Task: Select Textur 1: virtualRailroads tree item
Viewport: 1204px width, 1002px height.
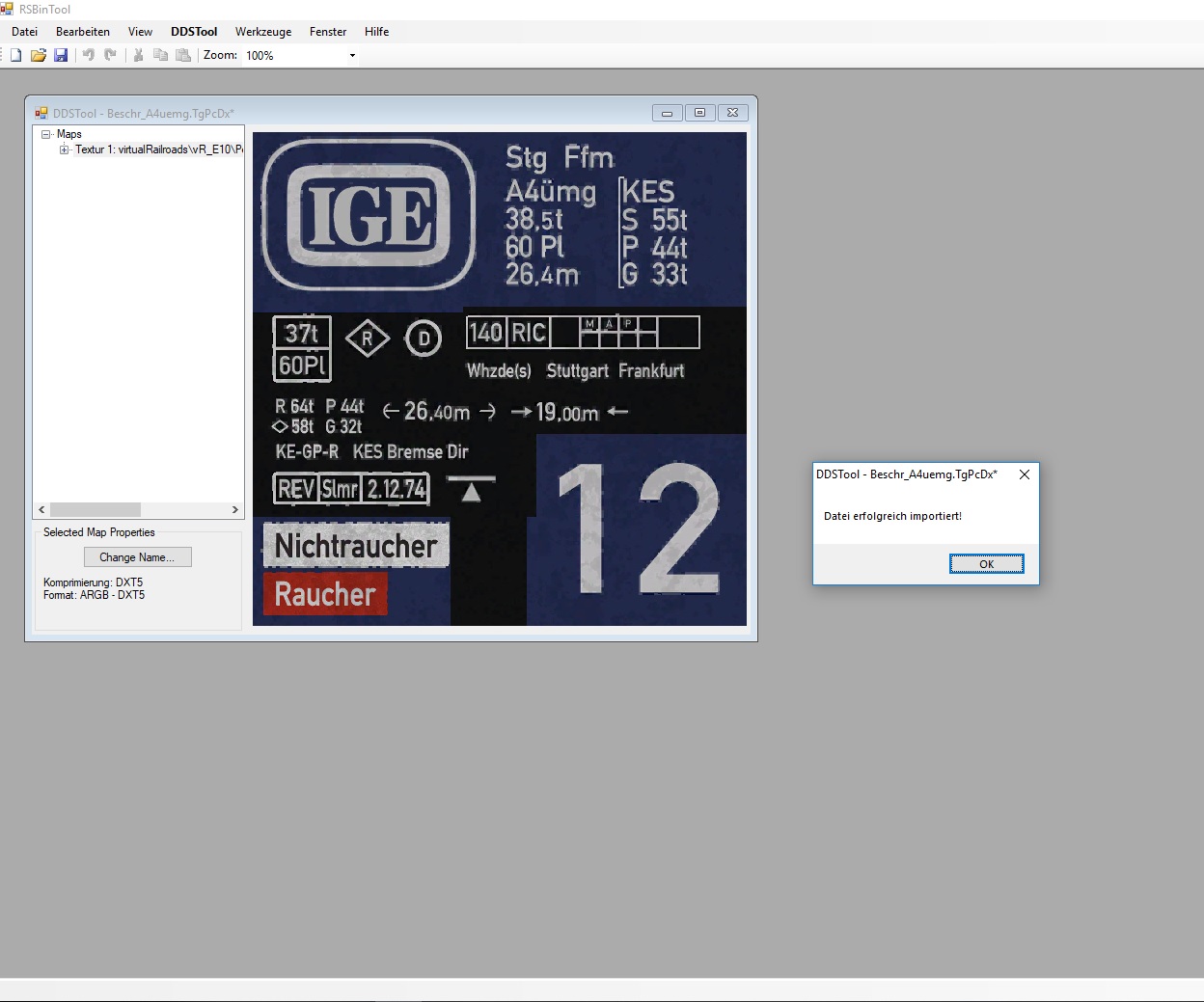Action: (159, 149)
